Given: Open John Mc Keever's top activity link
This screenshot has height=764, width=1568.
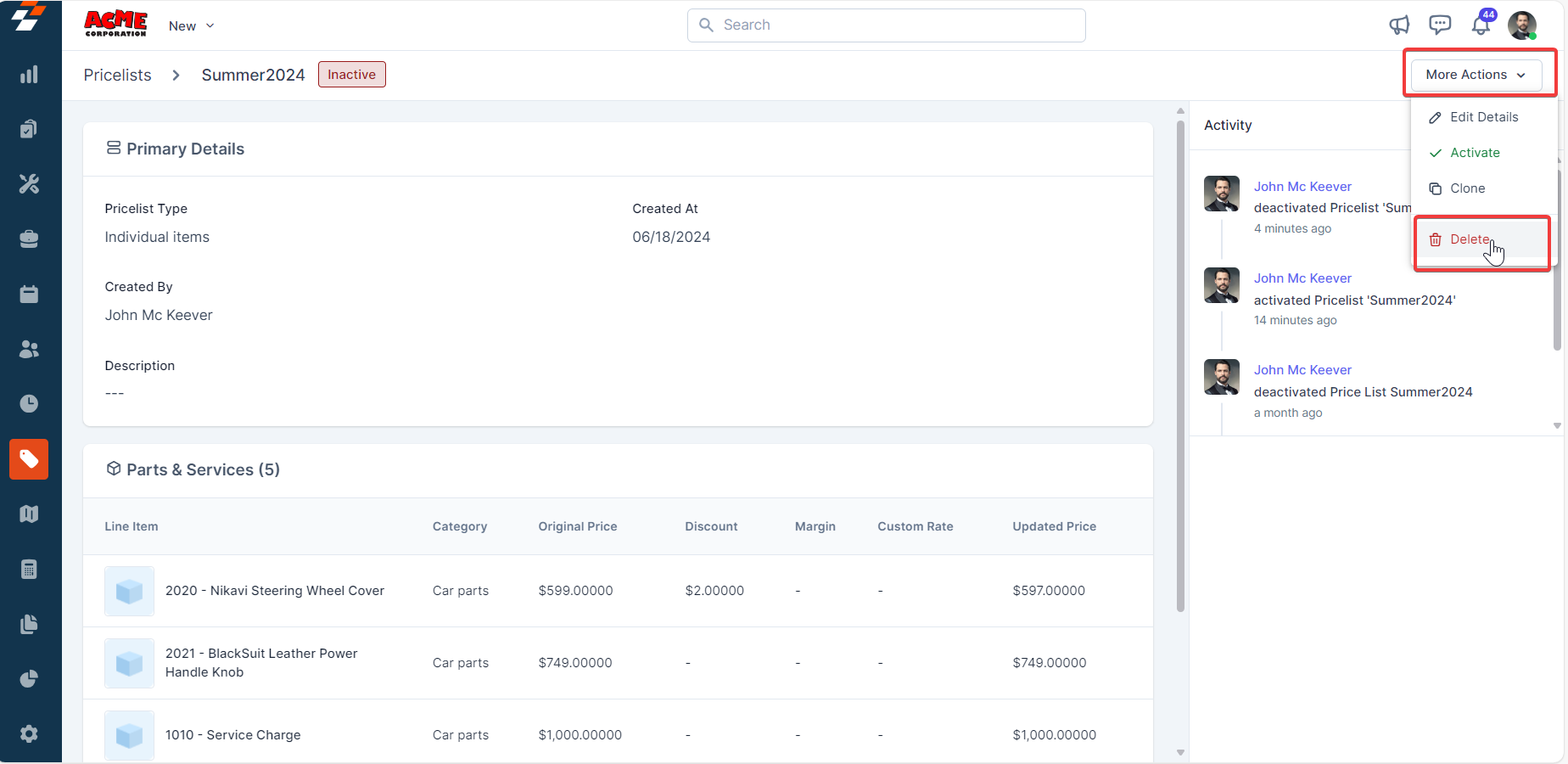Looking at the screenshot, I should pyautogui.click(x=1302, y=187).
